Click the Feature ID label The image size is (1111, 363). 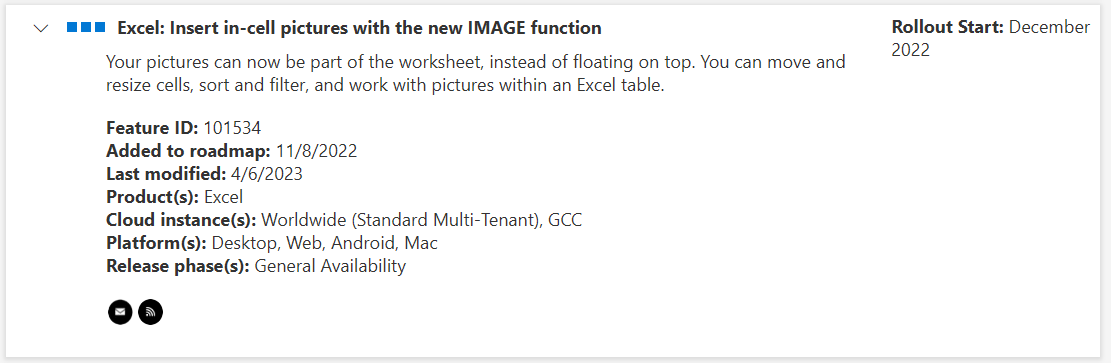(152, 128)
